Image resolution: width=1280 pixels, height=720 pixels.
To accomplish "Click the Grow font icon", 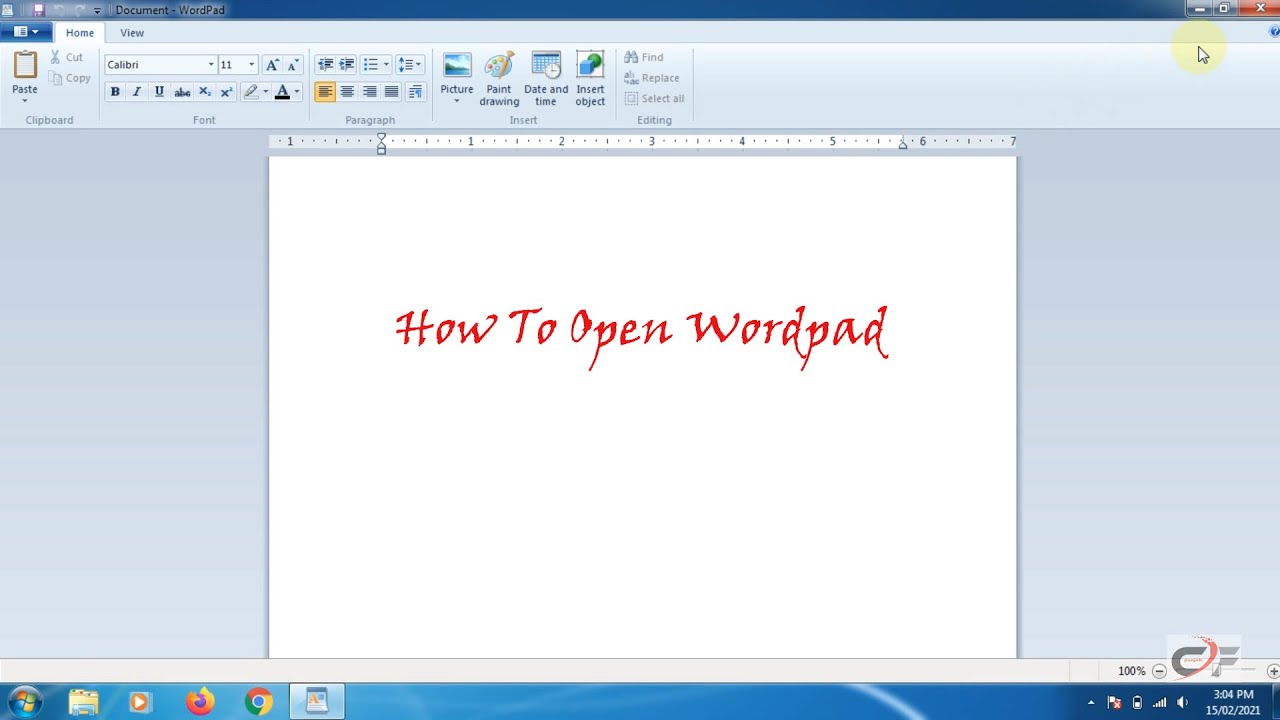I will (x=272, y=65).
